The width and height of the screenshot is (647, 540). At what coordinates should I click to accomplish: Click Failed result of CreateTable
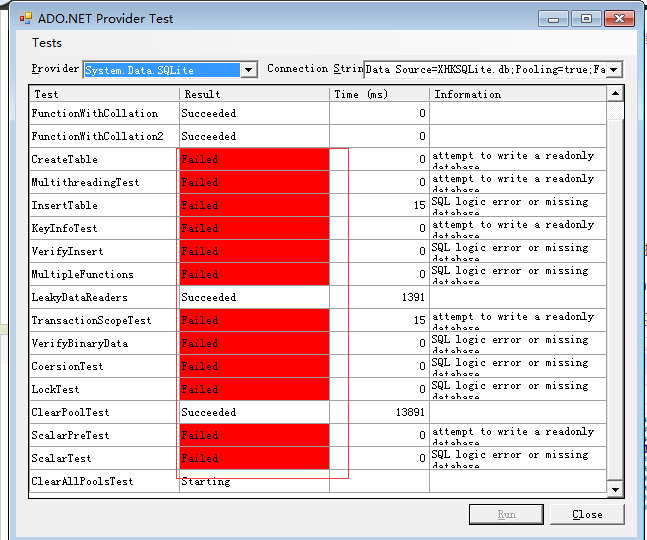tap(255, 159)
